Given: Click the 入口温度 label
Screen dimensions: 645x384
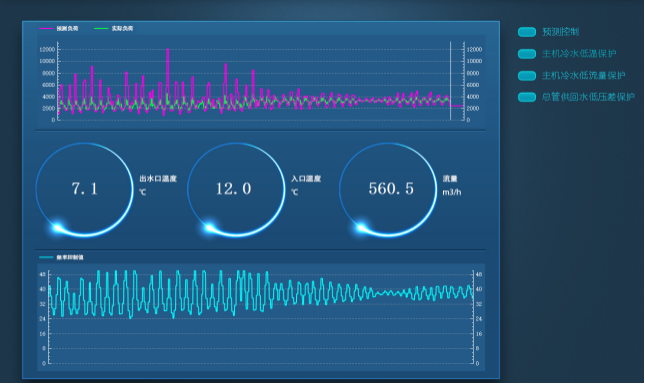Looking at the screenshot, I should click(x=306, y=179).
